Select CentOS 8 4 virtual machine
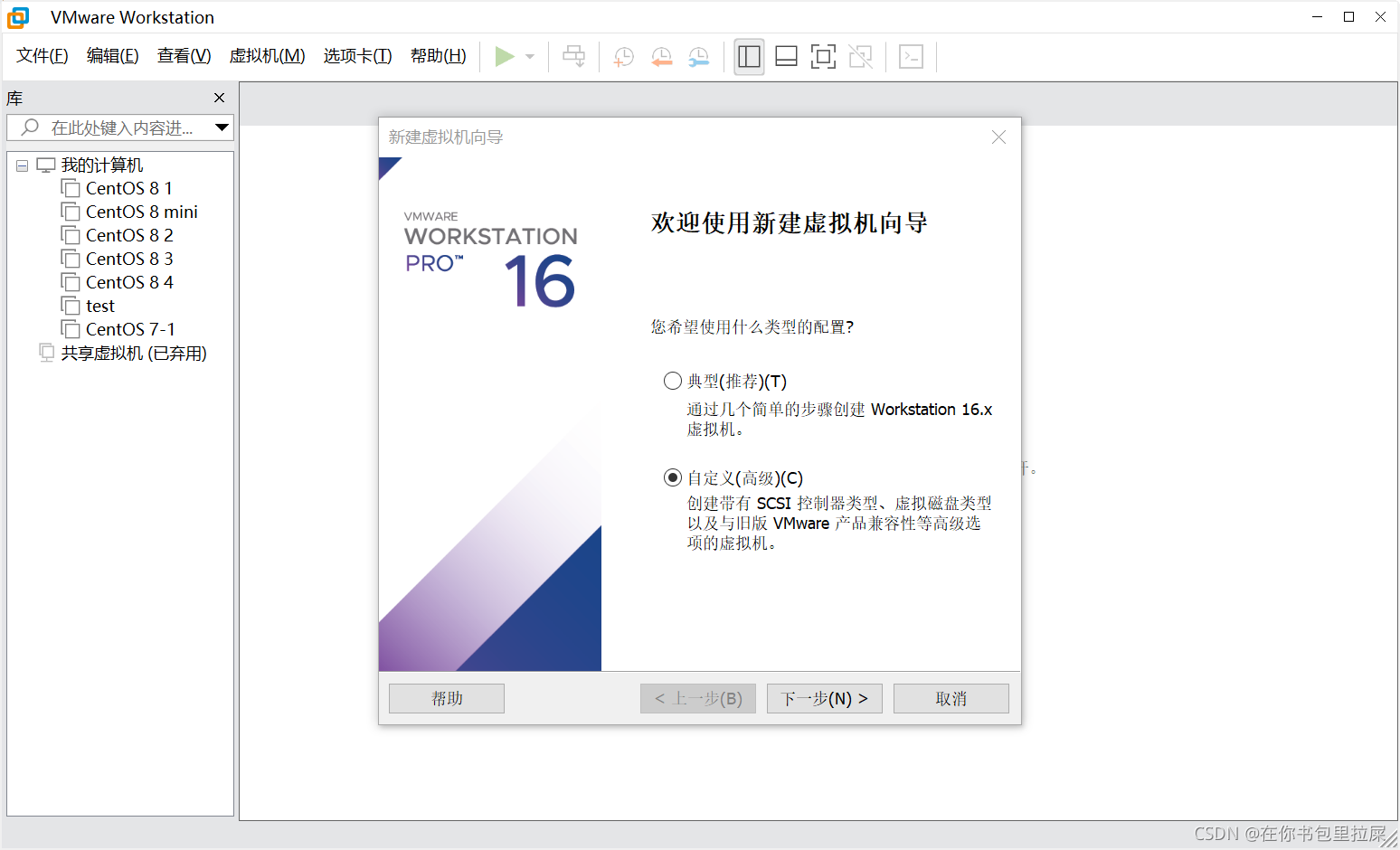This screenshot has height=850, width=1400. click(129, 282)
